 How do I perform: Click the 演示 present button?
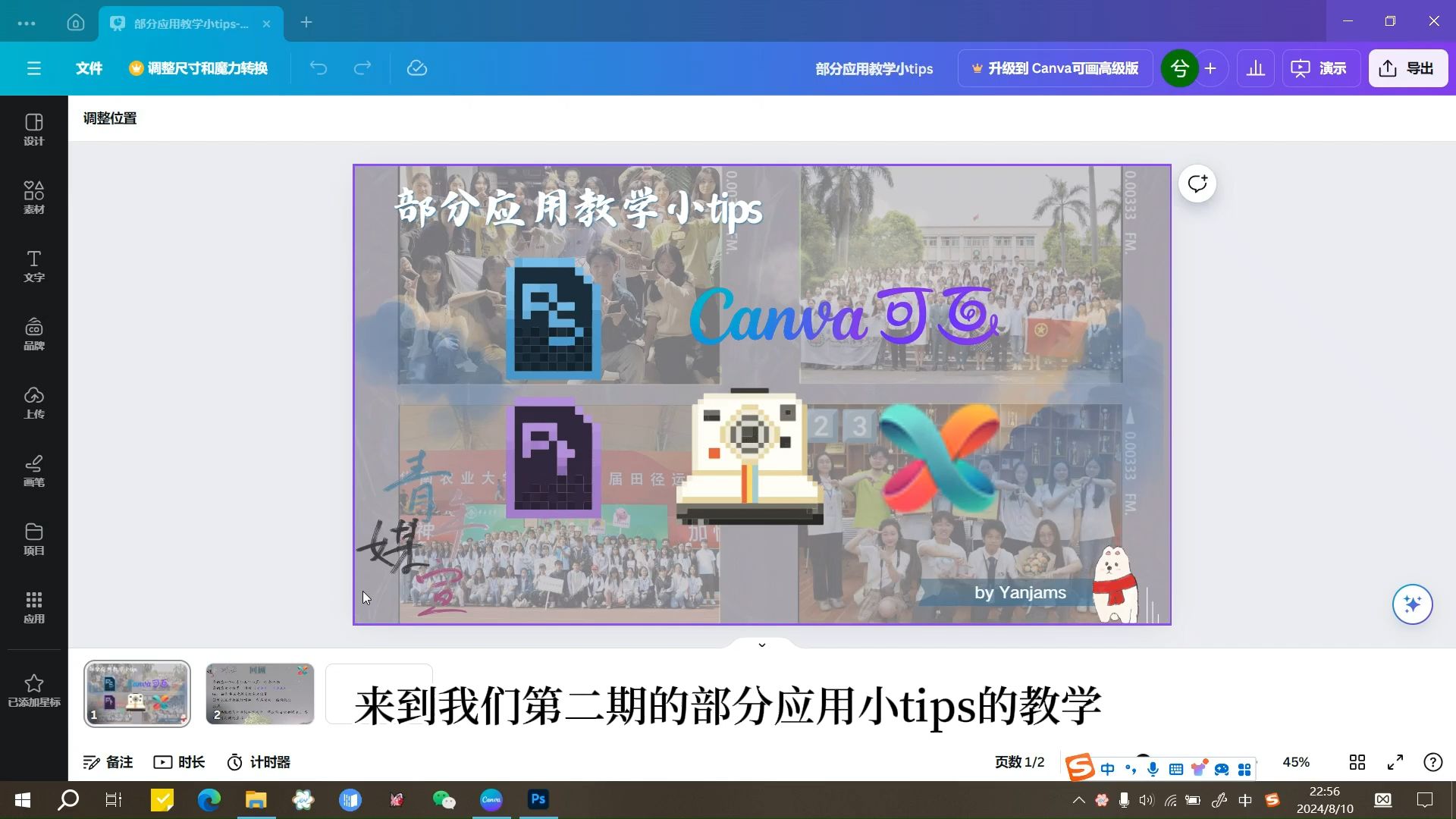point(1319,68)
